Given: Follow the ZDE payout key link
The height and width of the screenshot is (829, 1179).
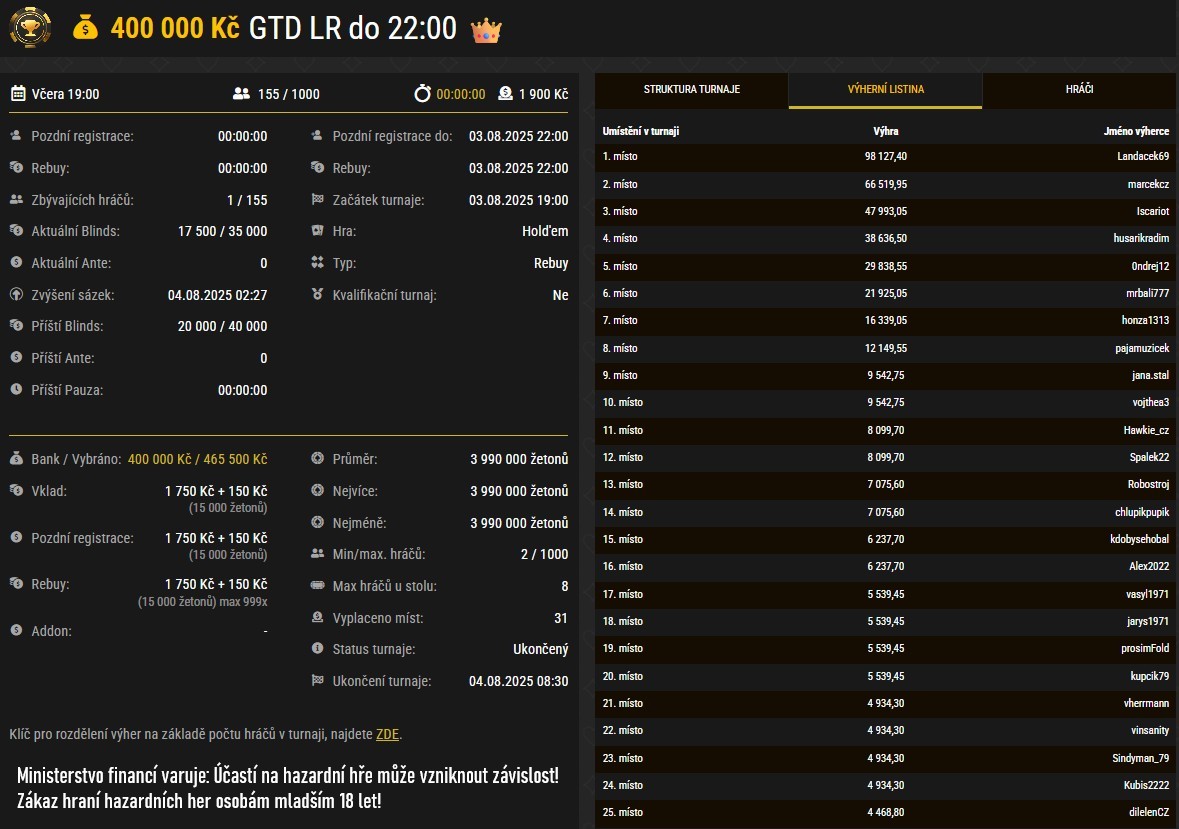Looking at the screenshot, I should pos(387,735).
